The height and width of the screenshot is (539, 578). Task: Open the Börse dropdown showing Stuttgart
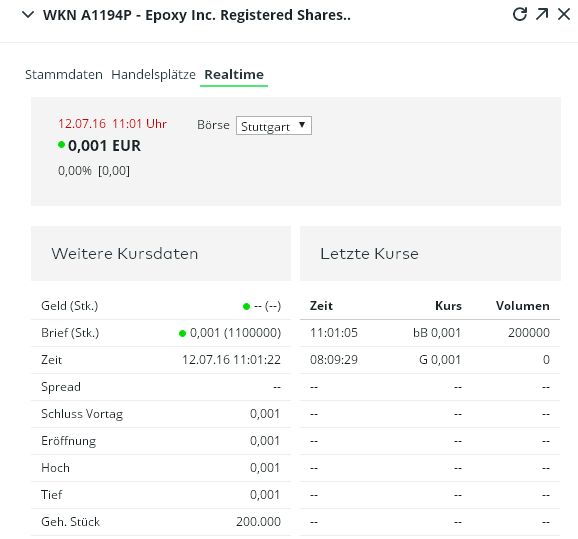click(274, 126)
